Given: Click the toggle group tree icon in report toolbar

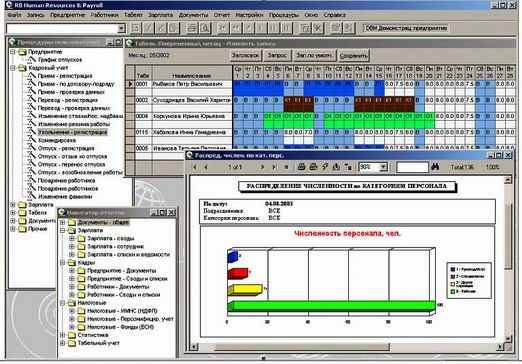Looking at the screenshot, I should click(348, 167).
